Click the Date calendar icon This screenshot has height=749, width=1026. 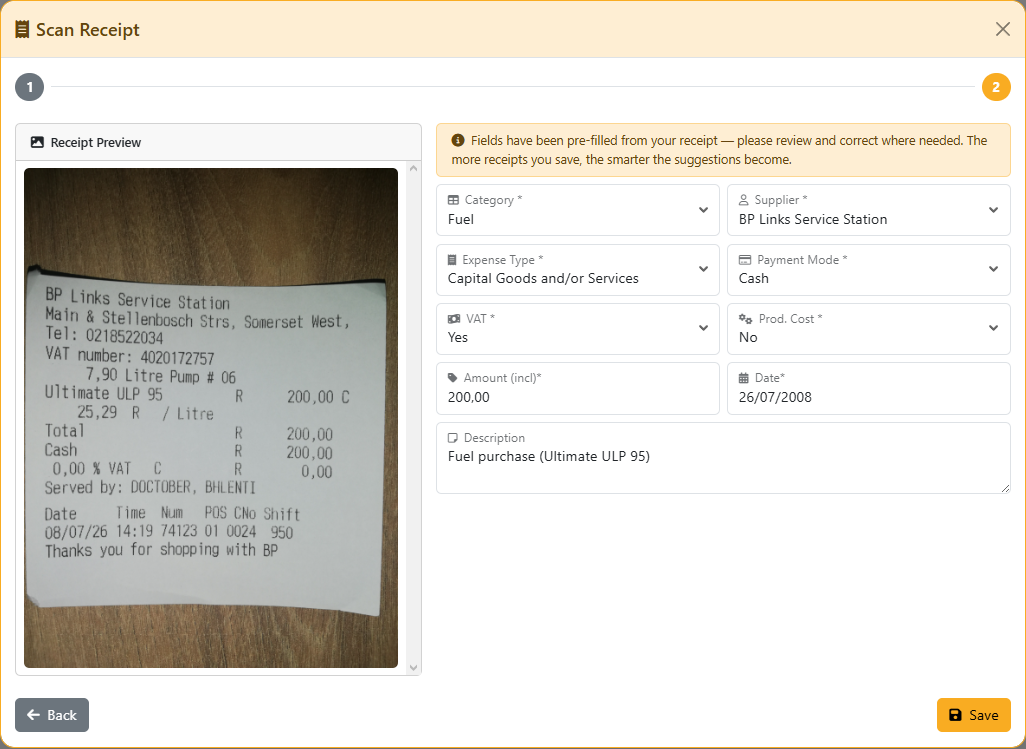(x=743, y=377)
